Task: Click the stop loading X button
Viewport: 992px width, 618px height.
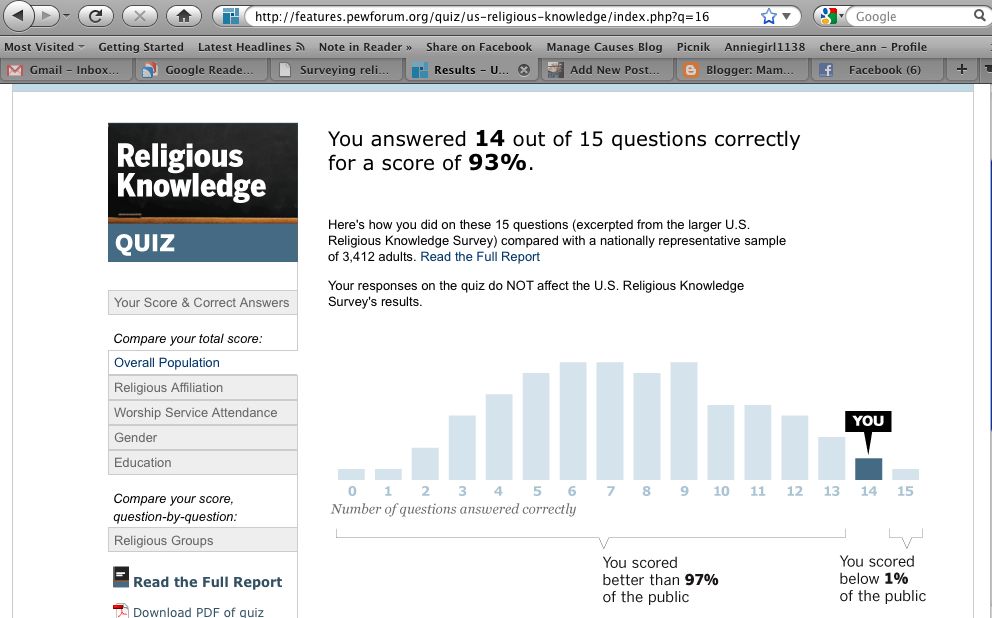Action: point(140,16)
